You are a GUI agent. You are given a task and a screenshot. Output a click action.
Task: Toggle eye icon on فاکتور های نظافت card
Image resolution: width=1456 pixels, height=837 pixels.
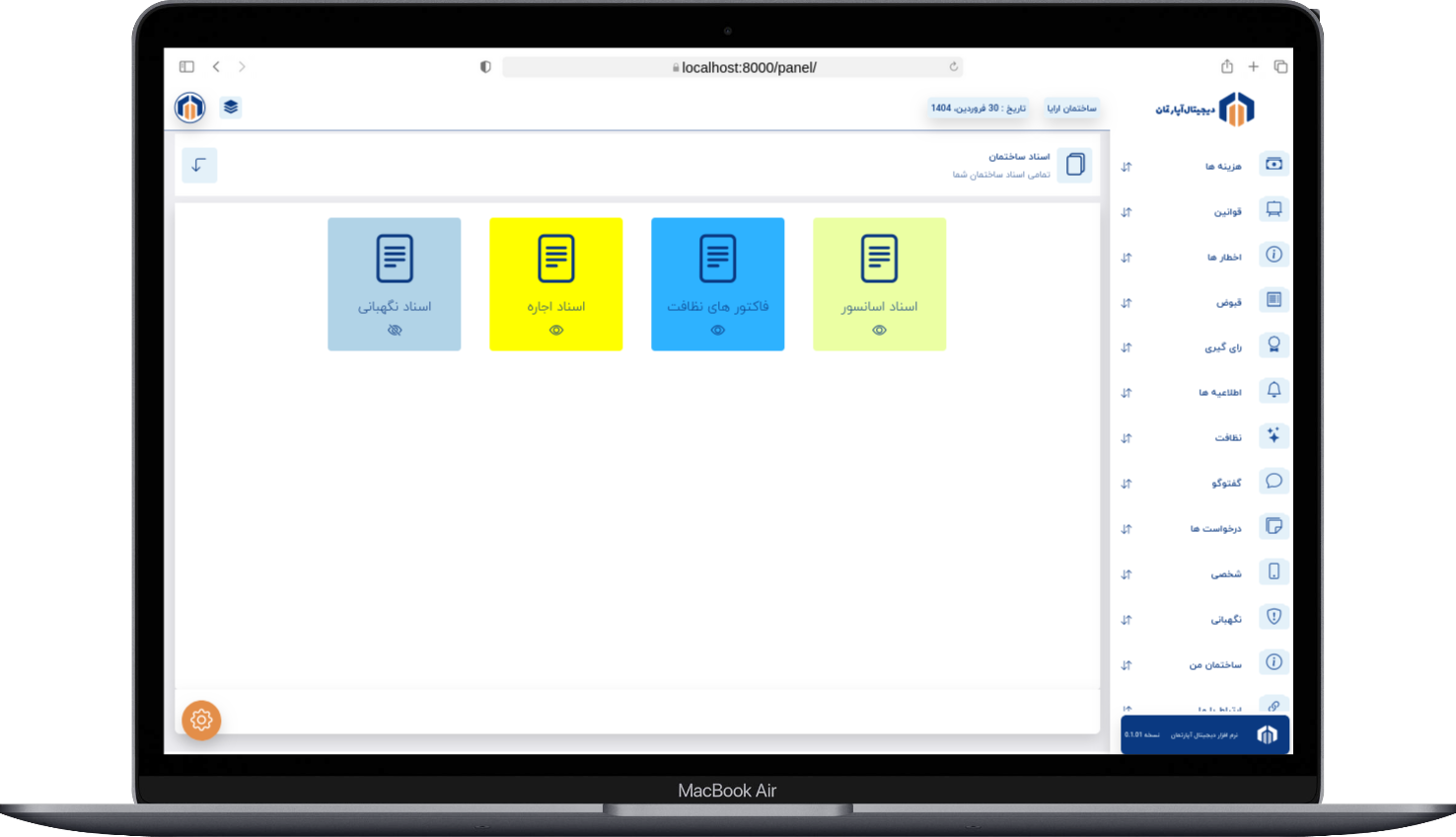click(x=718, y=331)
